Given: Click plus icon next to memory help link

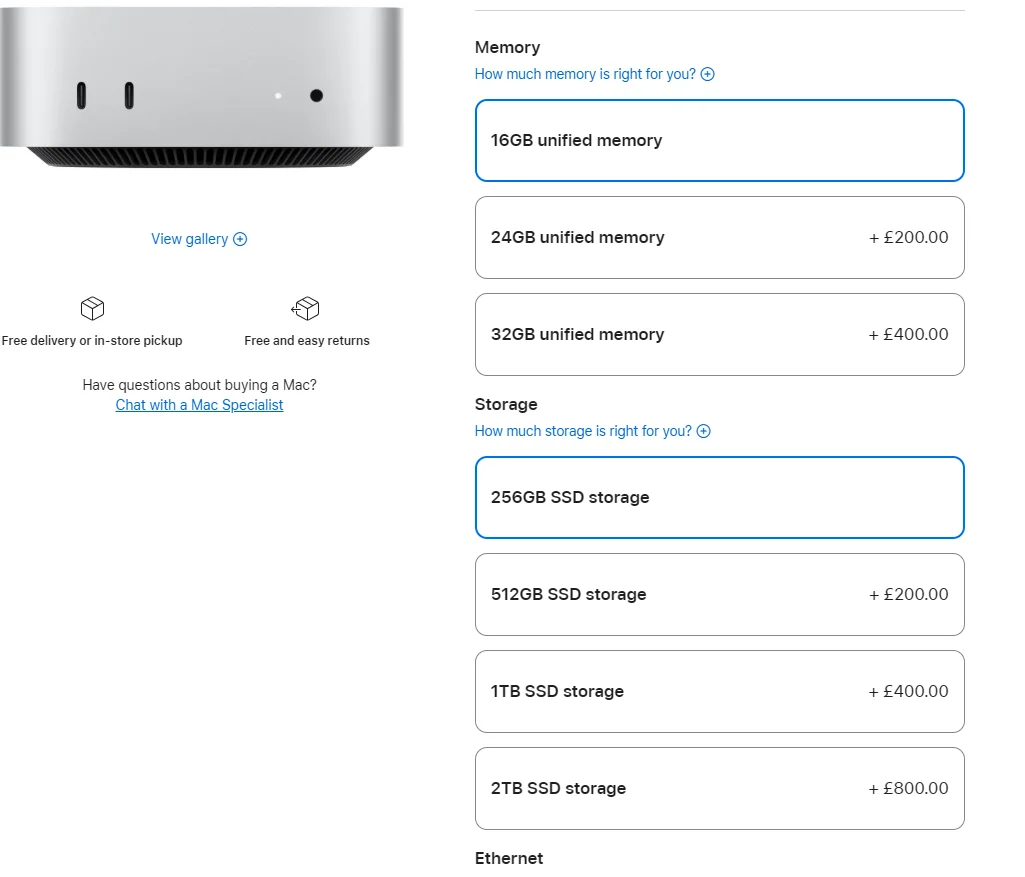Looking at the screenshot, I should click(x=707, y=74).
